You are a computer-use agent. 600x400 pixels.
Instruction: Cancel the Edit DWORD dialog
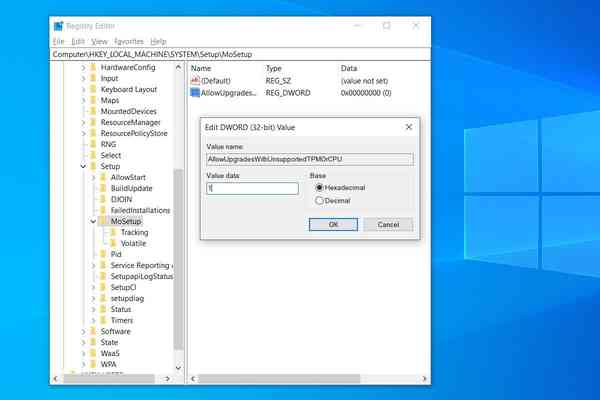(388, 224)
